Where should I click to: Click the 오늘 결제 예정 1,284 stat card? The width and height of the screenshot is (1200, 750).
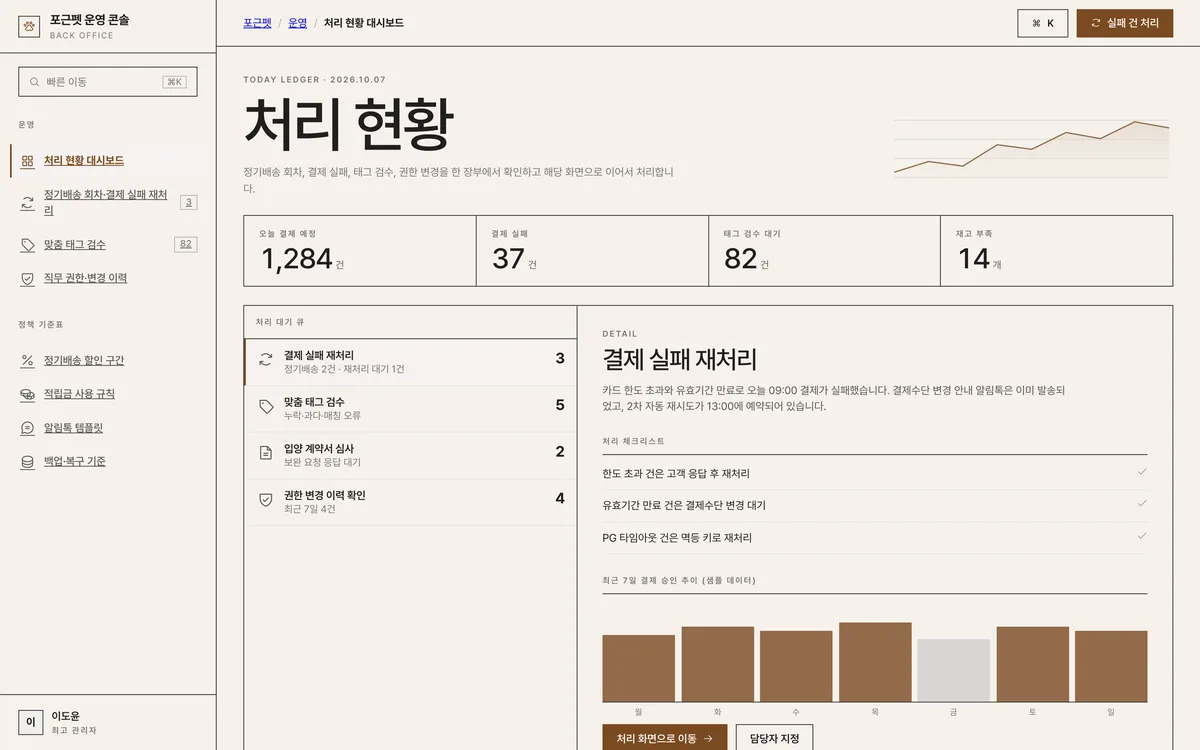(x=360, y=250)
